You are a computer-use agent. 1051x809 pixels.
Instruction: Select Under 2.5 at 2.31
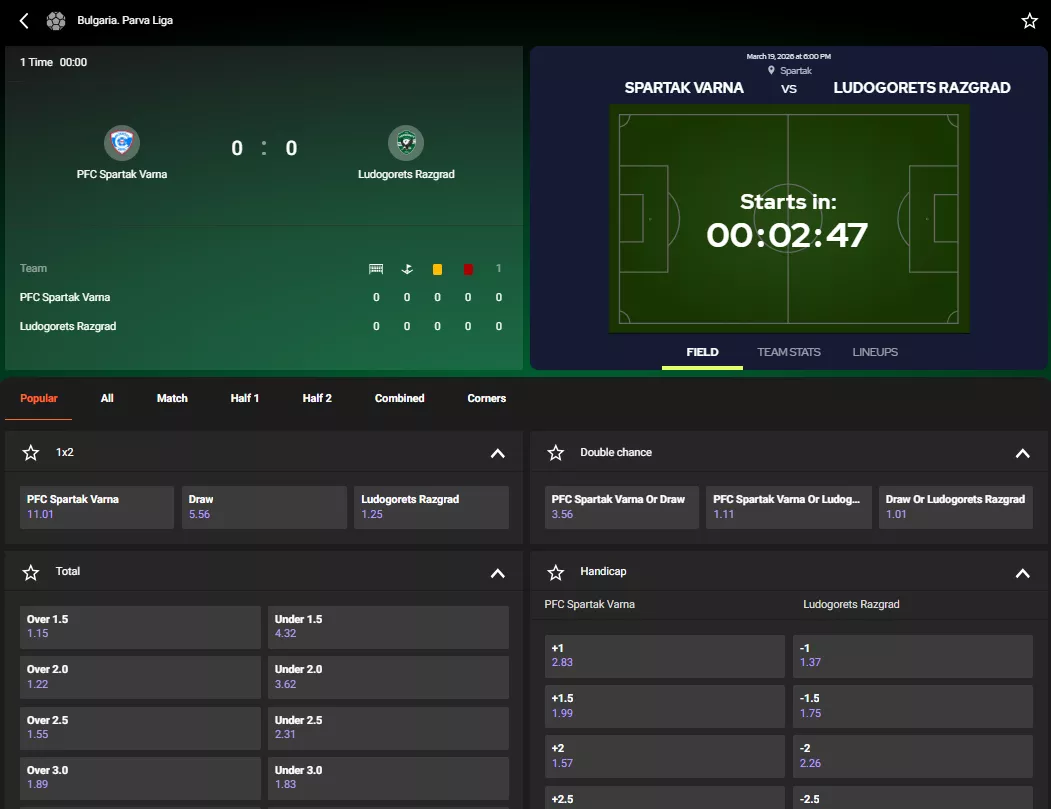point(388,728)
